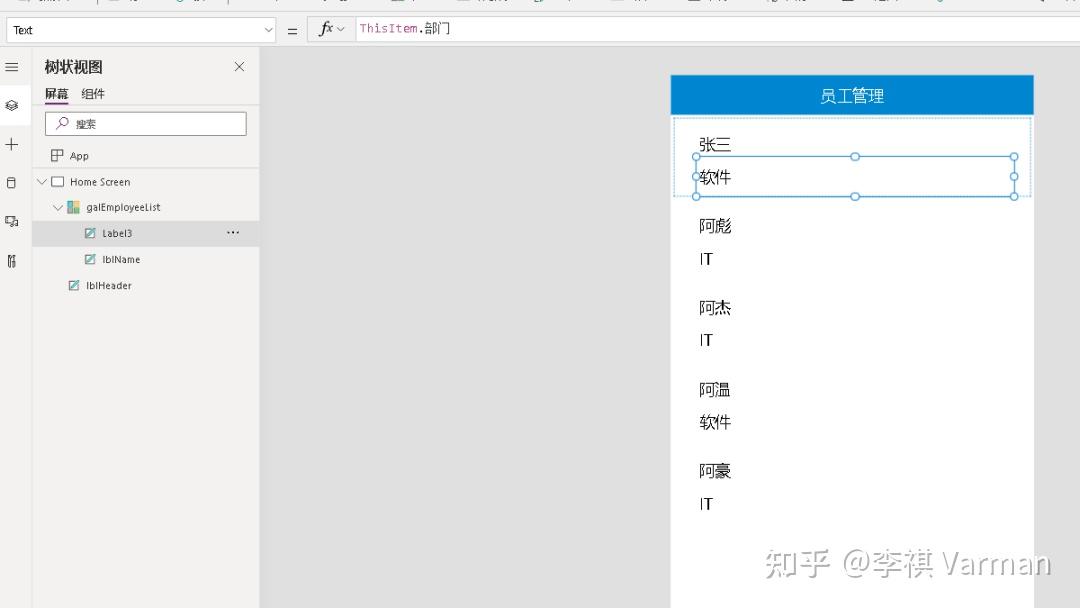This screenshot has width=1080, height=608.
Task: Open the Label3 more options menu
Action: 233,232
